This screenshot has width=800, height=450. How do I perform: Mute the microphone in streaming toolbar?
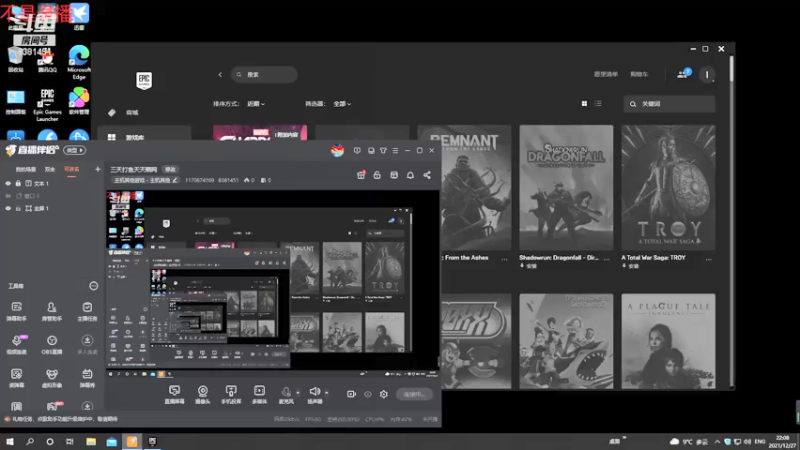[286, 394]
